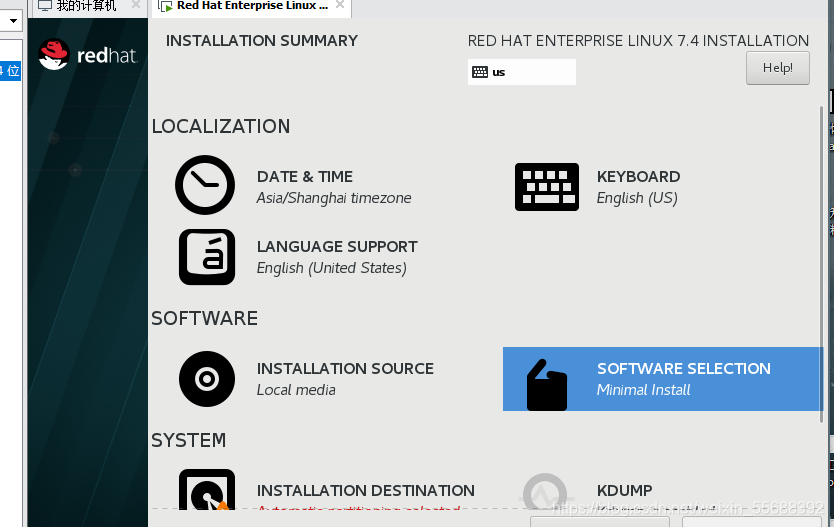Open KDUMP icon
The height and width of the screenshot is (527, 834).
pos(545,492)
